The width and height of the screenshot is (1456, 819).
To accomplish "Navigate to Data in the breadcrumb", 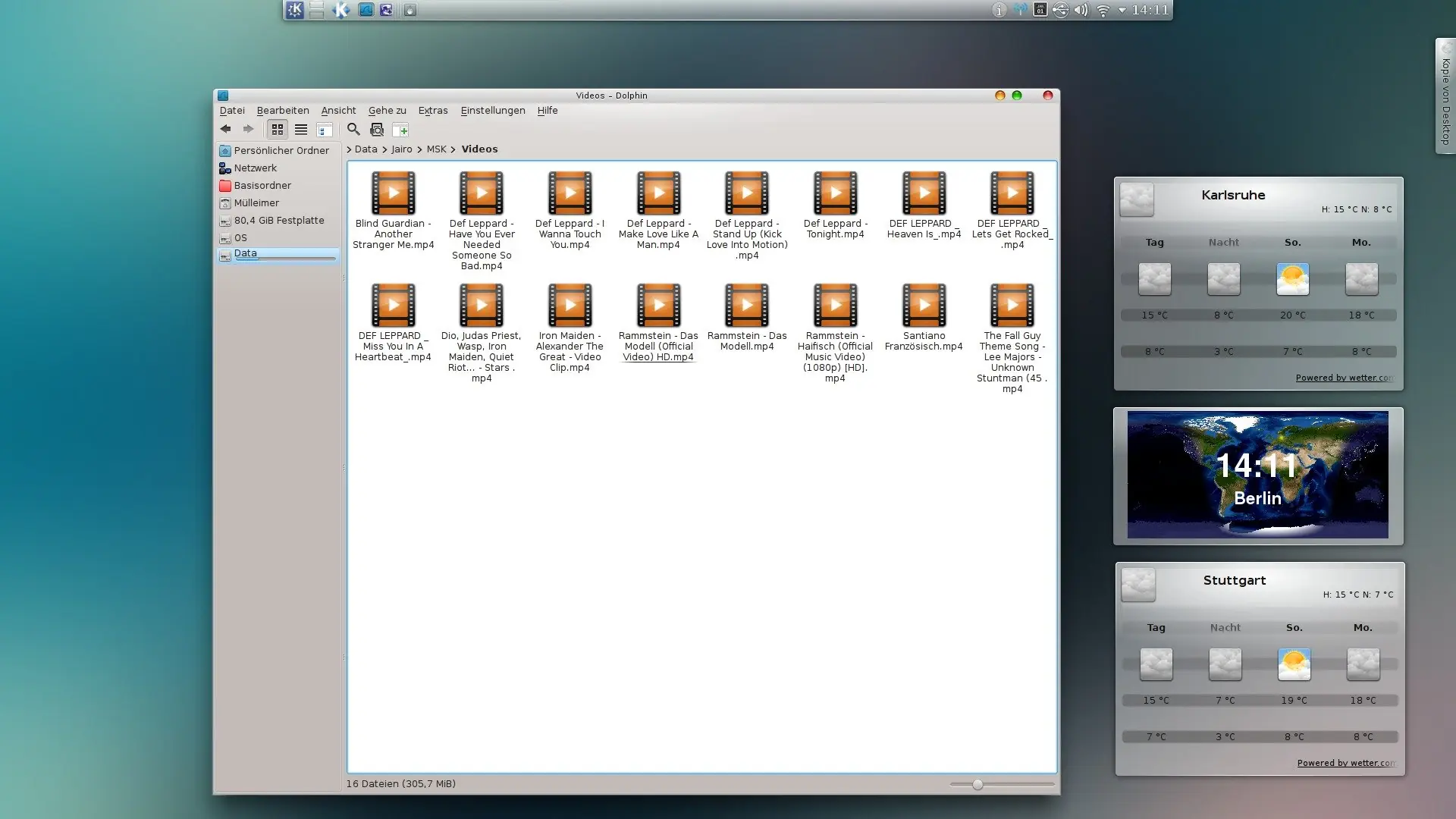I will tap(366, 149).
